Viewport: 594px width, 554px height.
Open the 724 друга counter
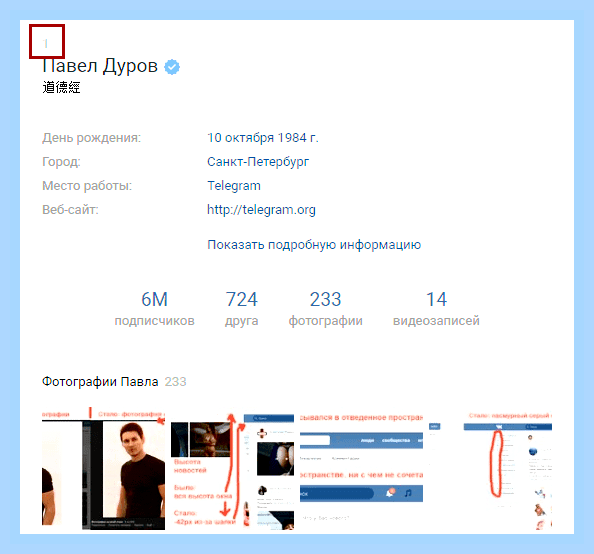click(x=242, y=308)
